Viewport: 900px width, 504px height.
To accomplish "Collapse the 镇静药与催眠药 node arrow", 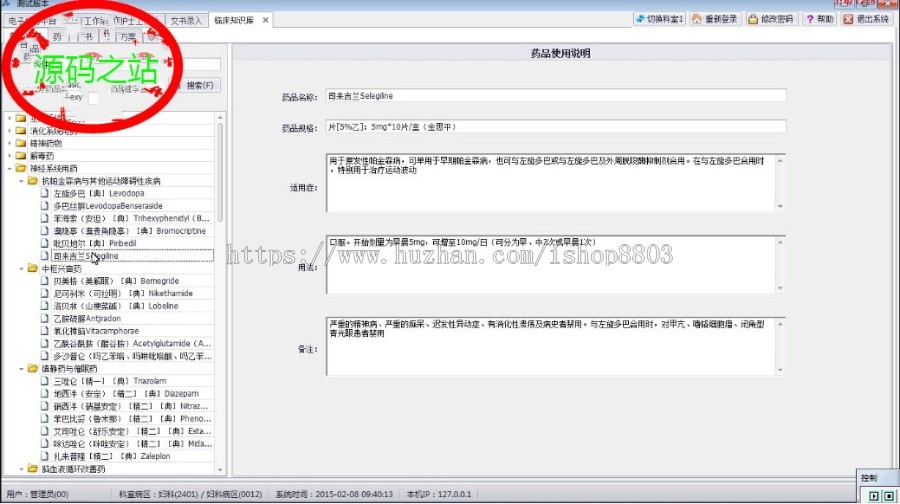I will 21,368.
